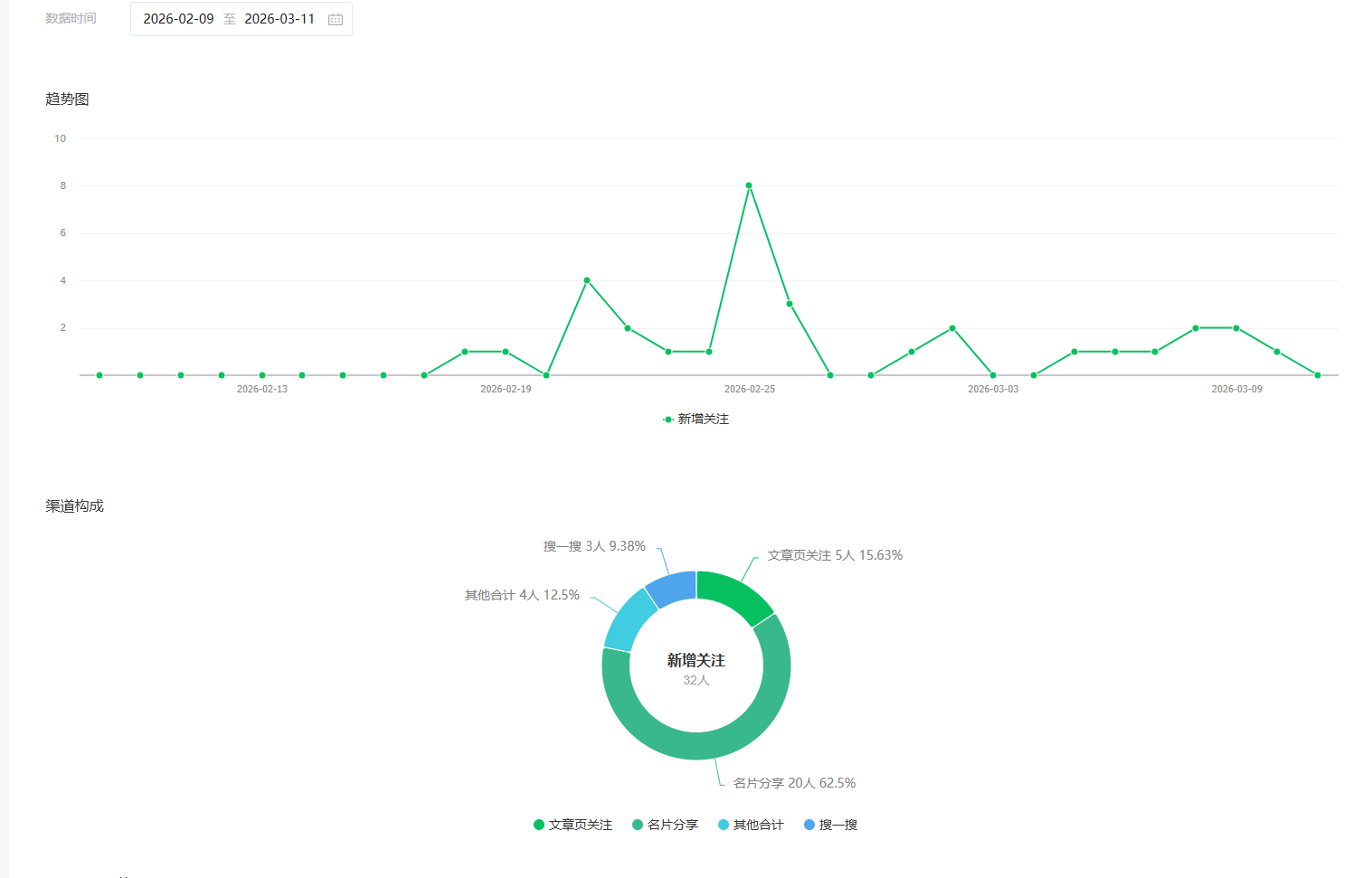Click the 32人 total in donut center

coord(696,680)
